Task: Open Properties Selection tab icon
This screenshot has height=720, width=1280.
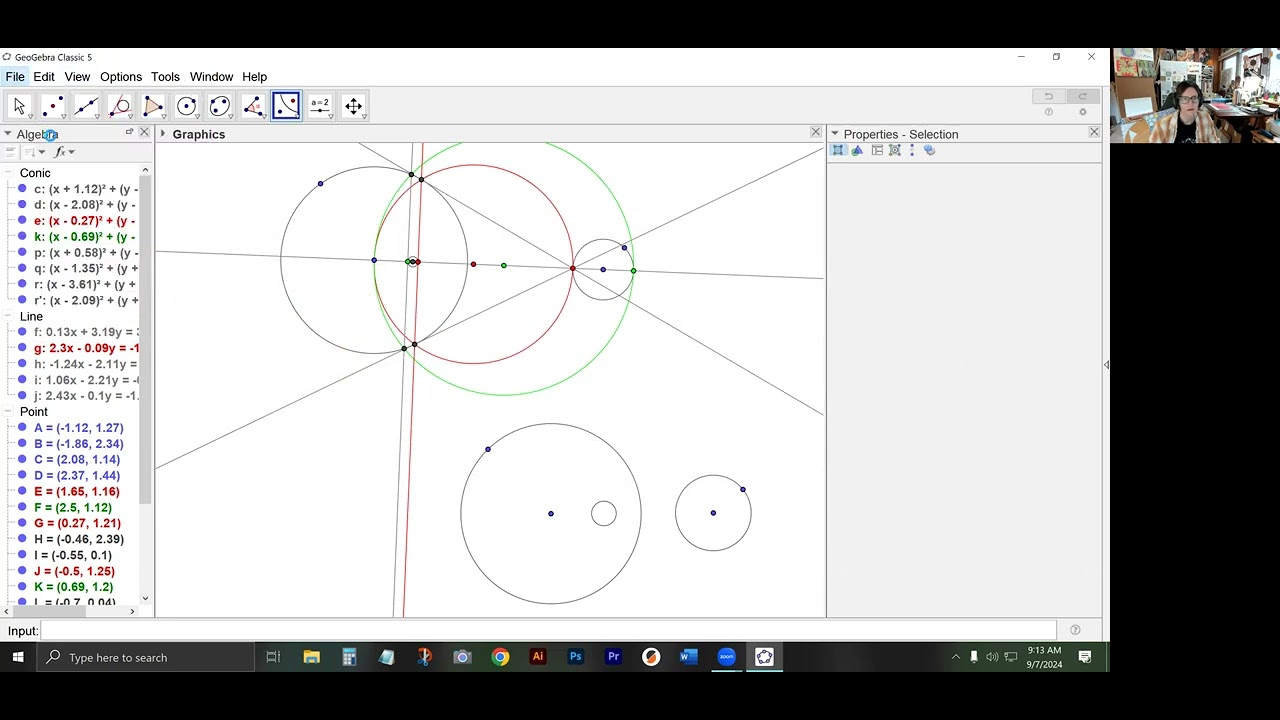Action: [838, 150]
